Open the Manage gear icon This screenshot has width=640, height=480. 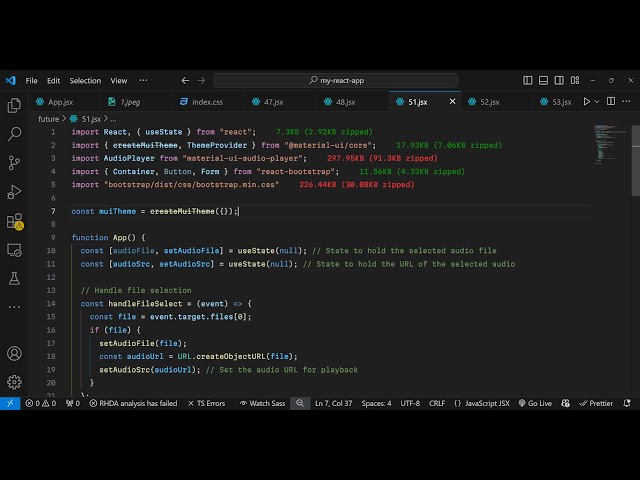(x=14, y=381)
